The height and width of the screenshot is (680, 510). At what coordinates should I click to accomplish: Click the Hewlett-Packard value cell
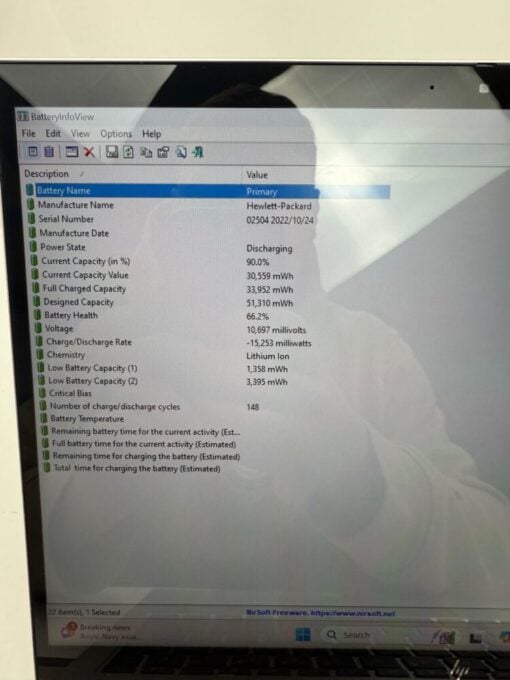point(279,206)
